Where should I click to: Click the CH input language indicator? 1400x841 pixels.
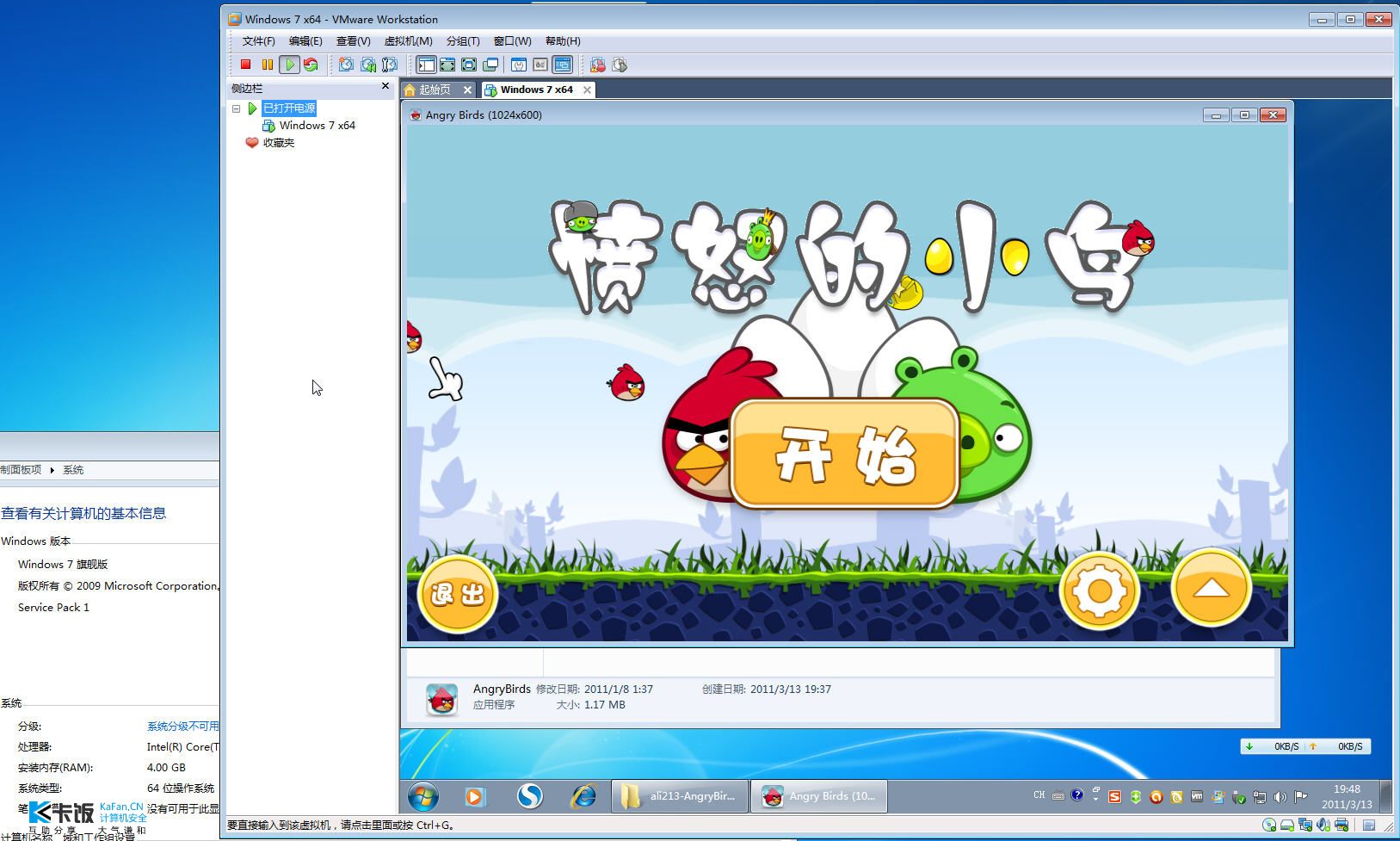[1039, 795]
